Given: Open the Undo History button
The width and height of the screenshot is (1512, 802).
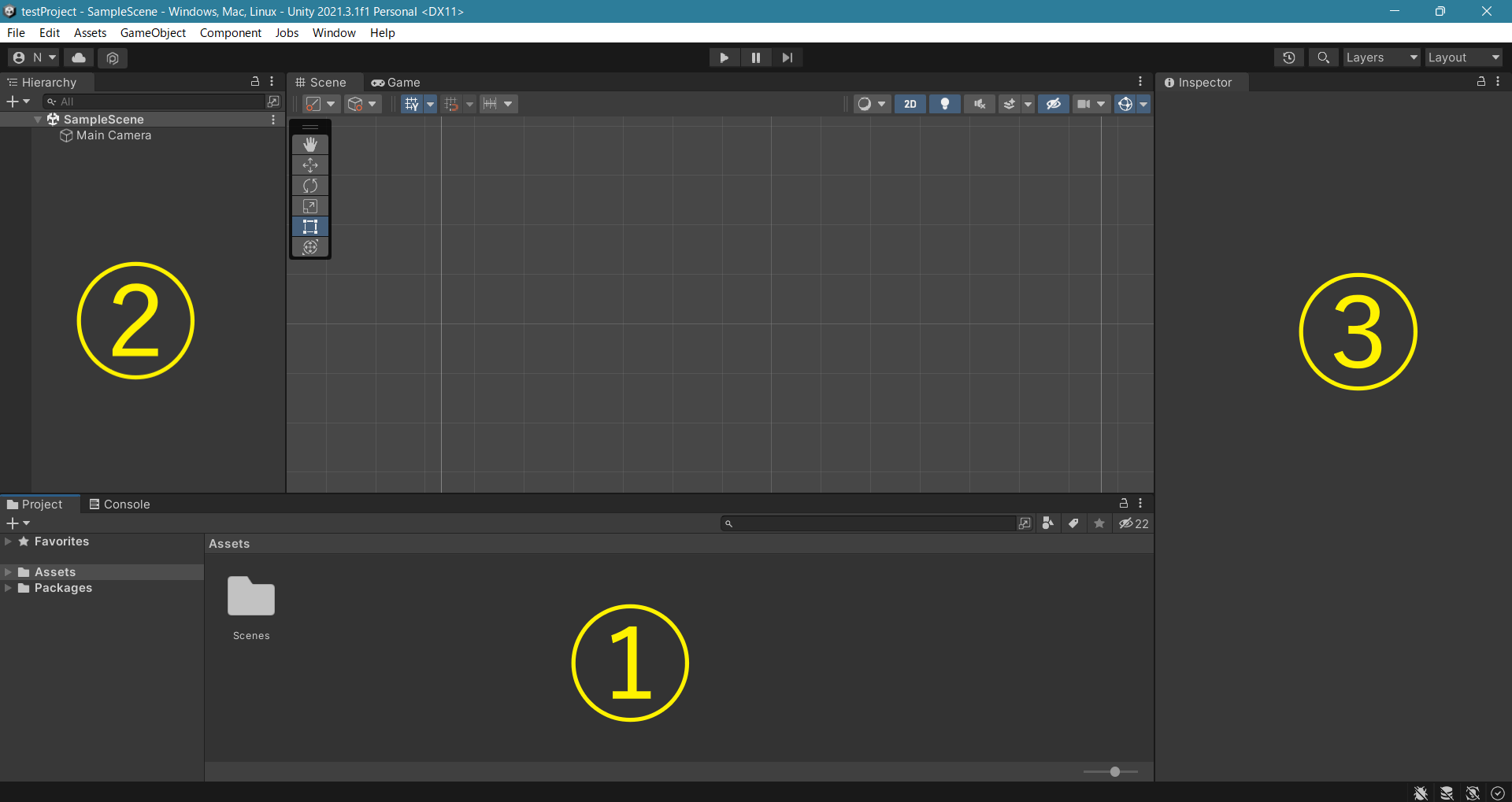Looking at the screenshot, I should tap(1289, 57).
